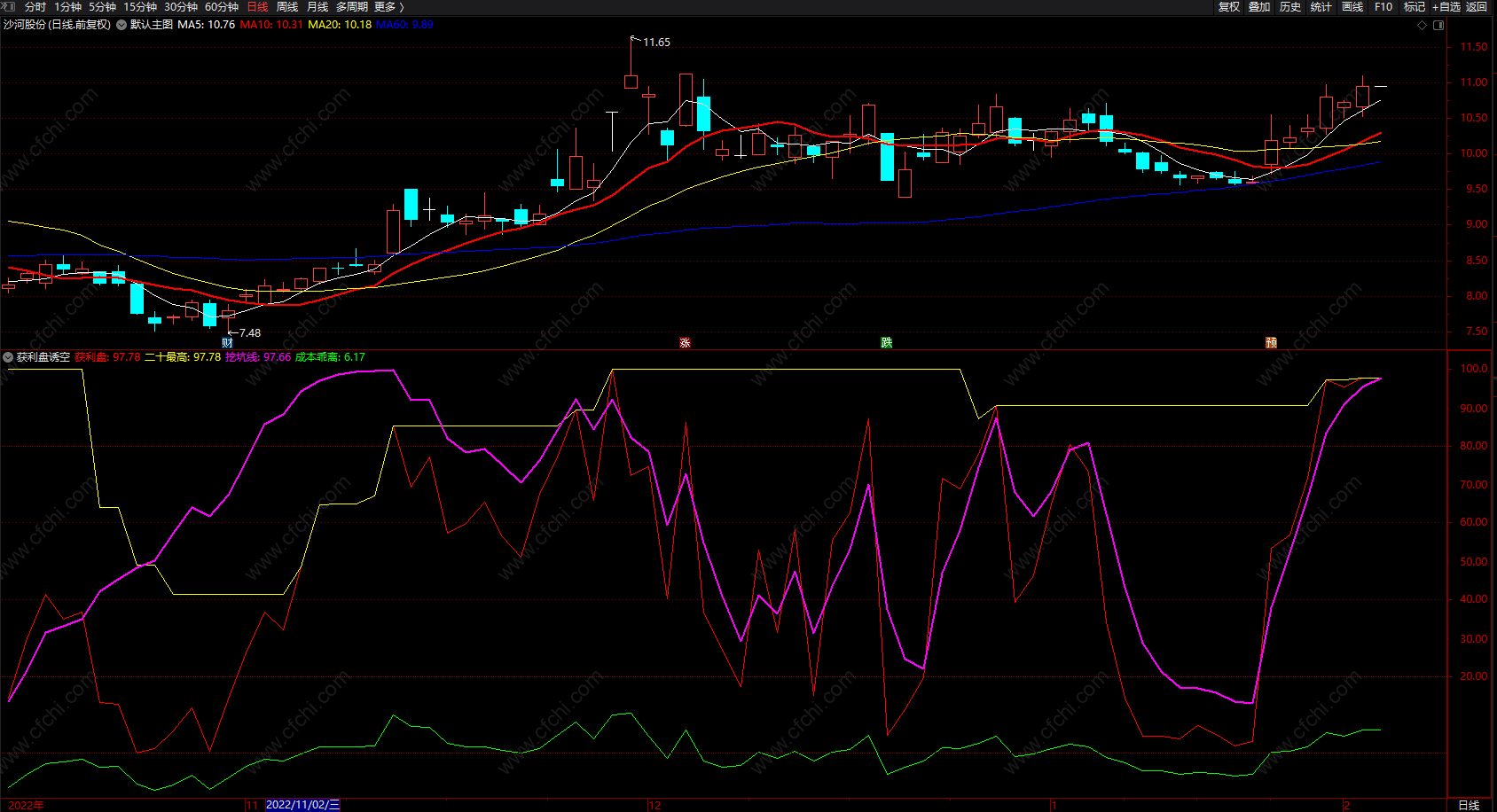Click the red MA10: 10.31 label
Image resolution: width=1497 pixels, height=812 pixels.
271,25
